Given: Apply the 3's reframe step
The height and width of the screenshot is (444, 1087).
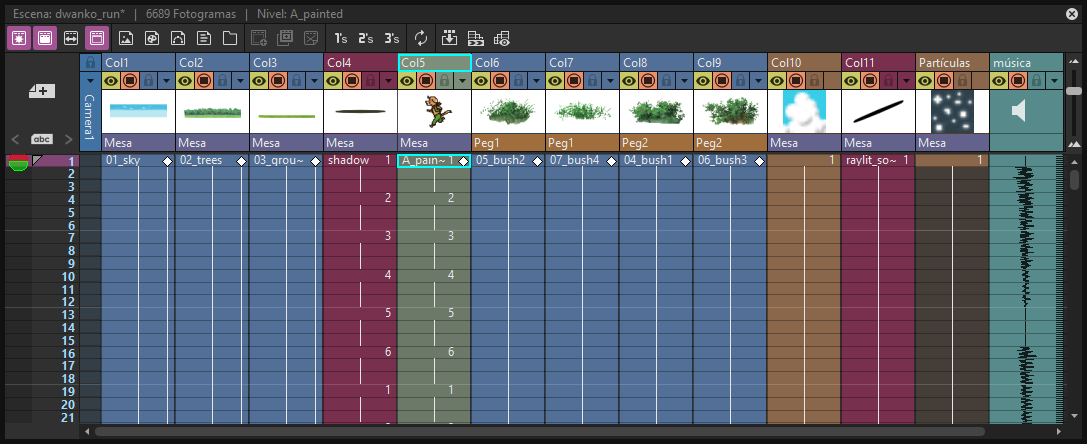Looking at the screenshot, I should [392, 38].
